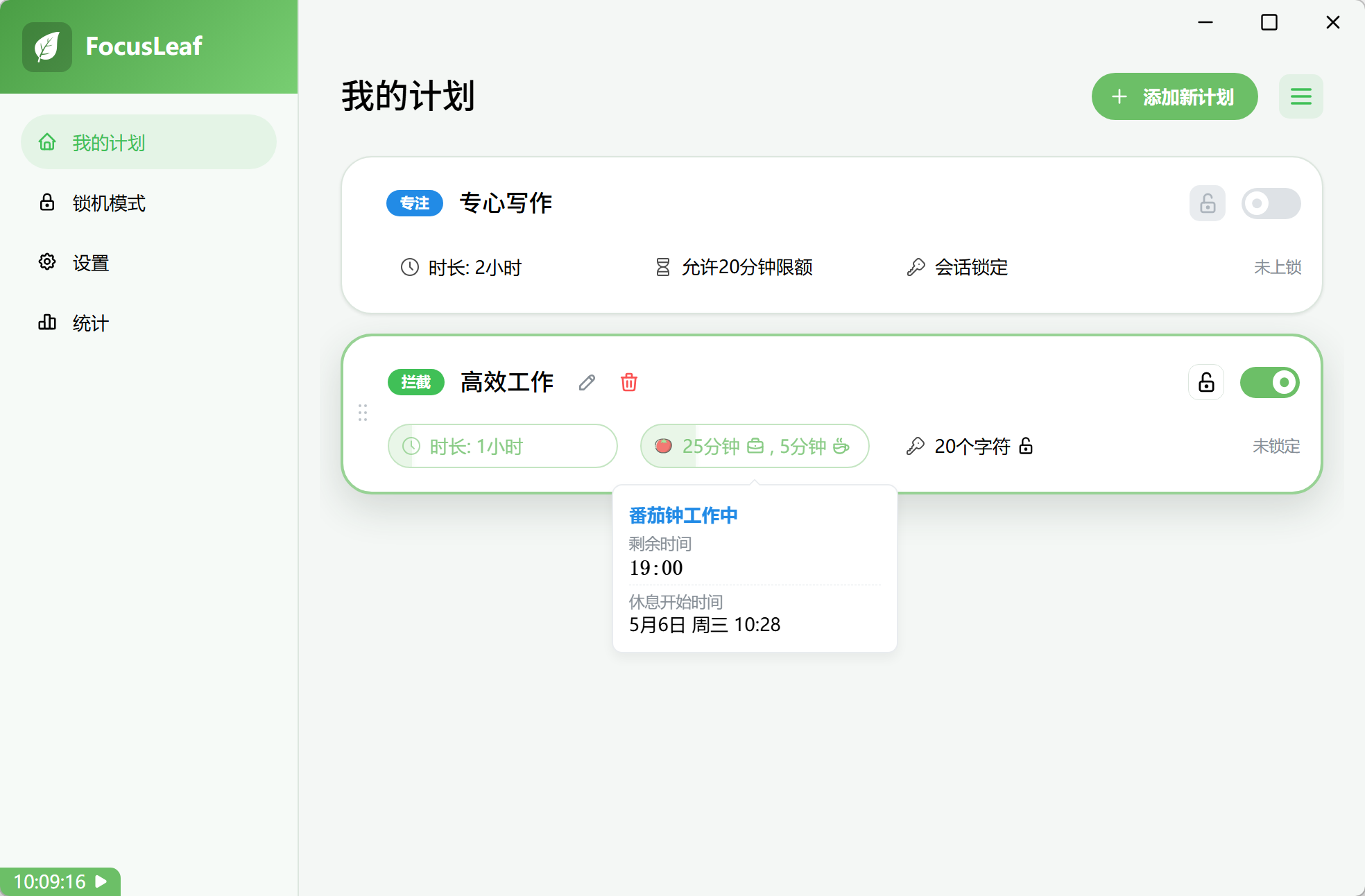Select the 专心写作 plan title
1365x896 pixels.
(506, 203)
